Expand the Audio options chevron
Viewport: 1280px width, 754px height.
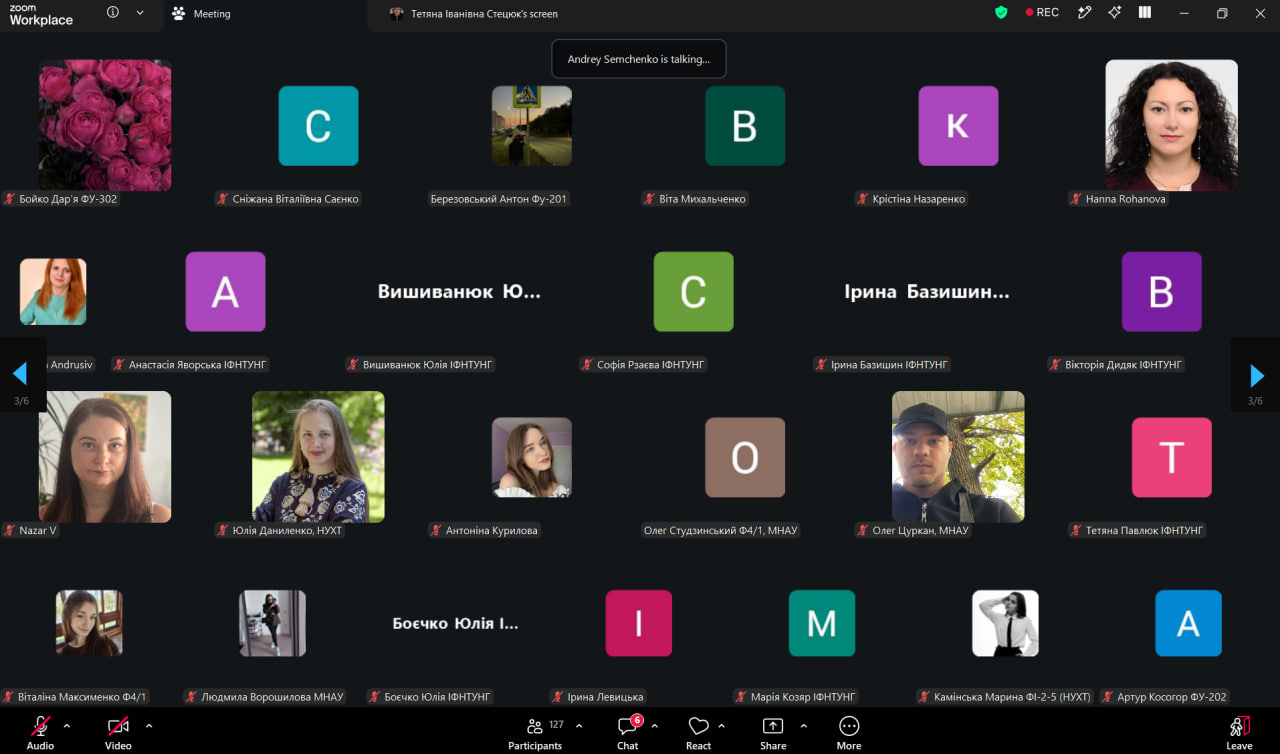tap(67, 725)
